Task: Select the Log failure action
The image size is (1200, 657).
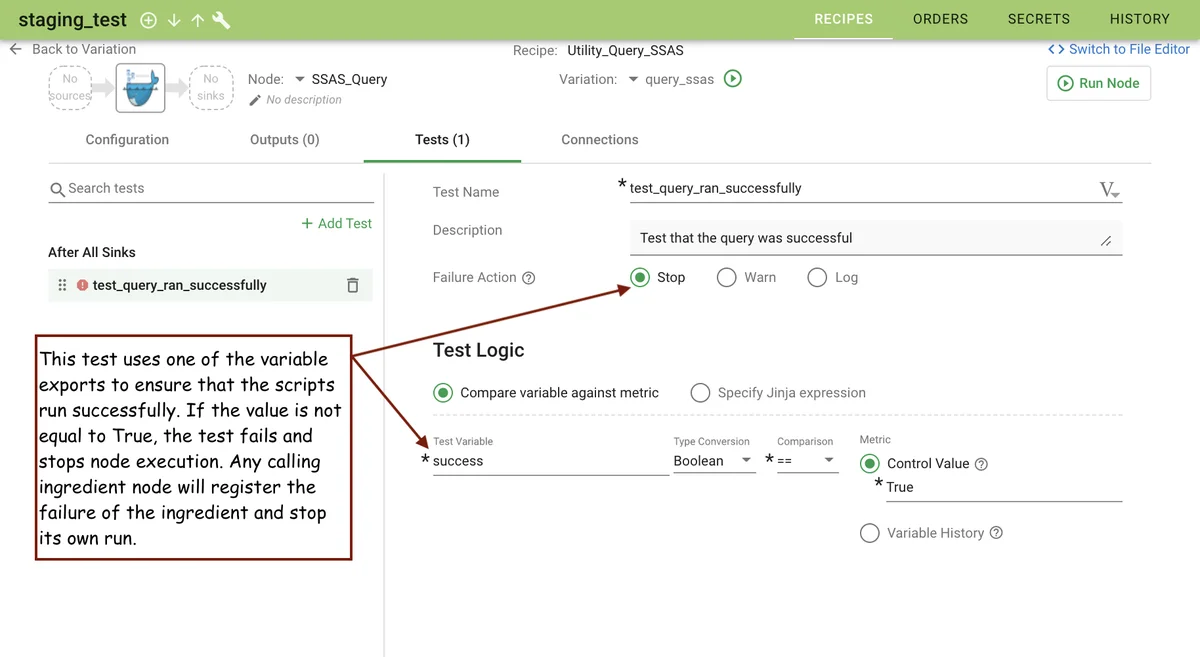Action: tap(817, 278)
